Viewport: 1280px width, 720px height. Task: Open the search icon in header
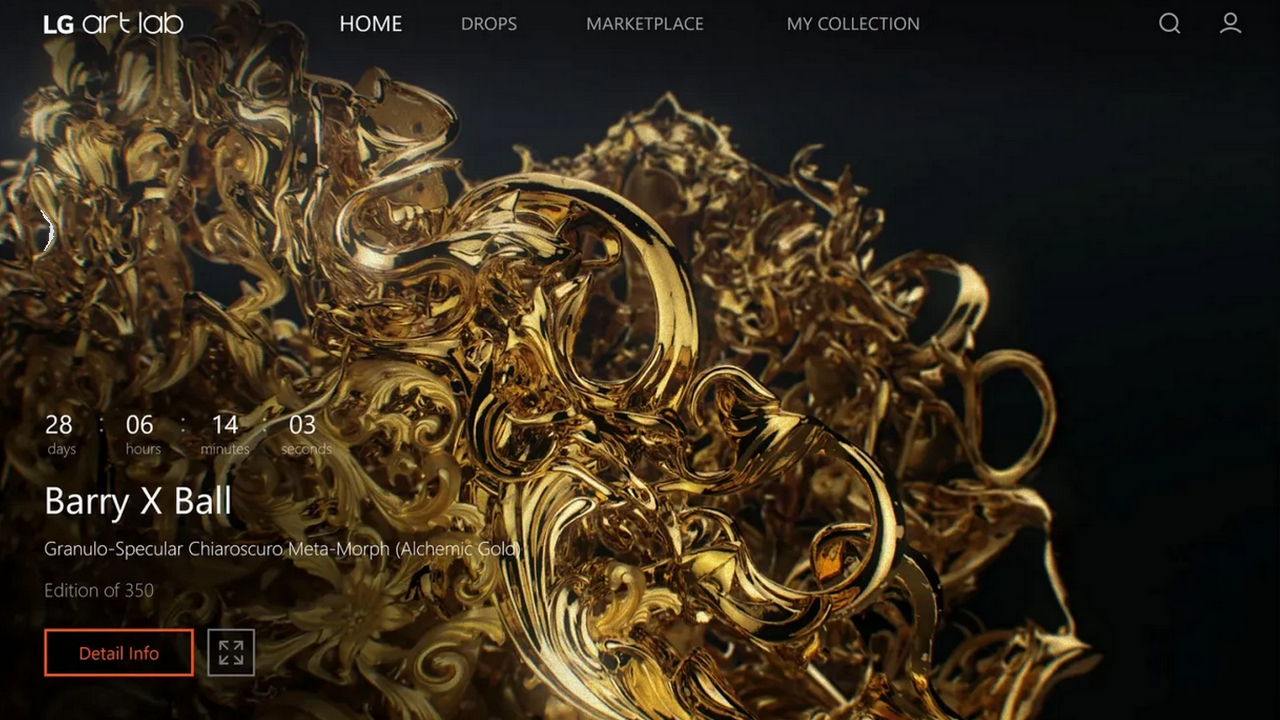pos(1169,23)
